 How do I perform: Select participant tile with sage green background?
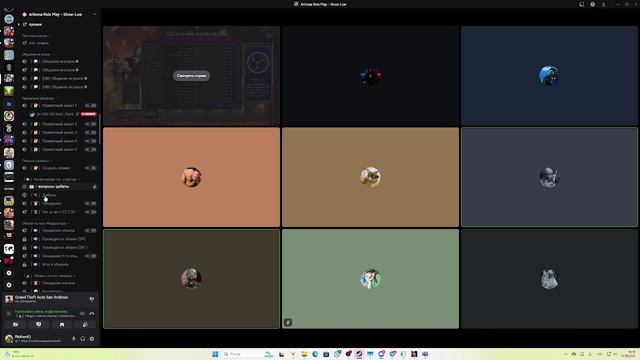(370, 279)
